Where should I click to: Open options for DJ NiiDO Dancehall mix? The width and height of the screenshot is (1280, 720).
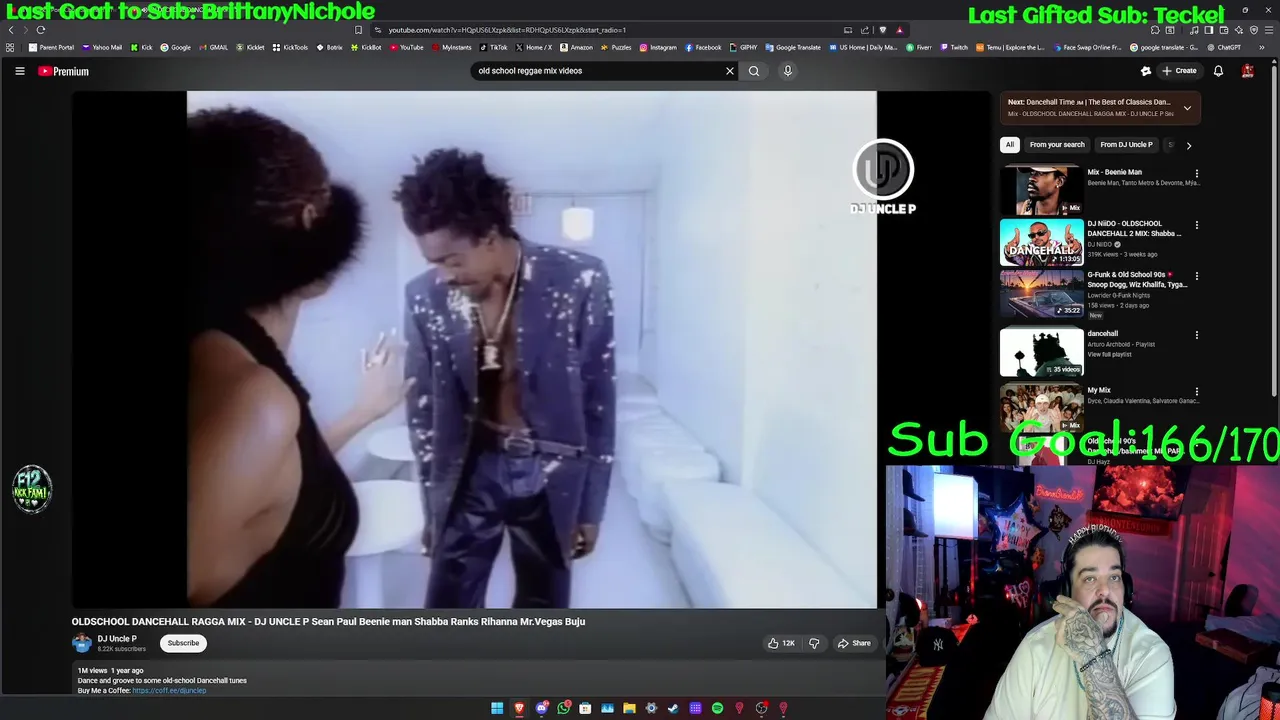point(1196,225)
